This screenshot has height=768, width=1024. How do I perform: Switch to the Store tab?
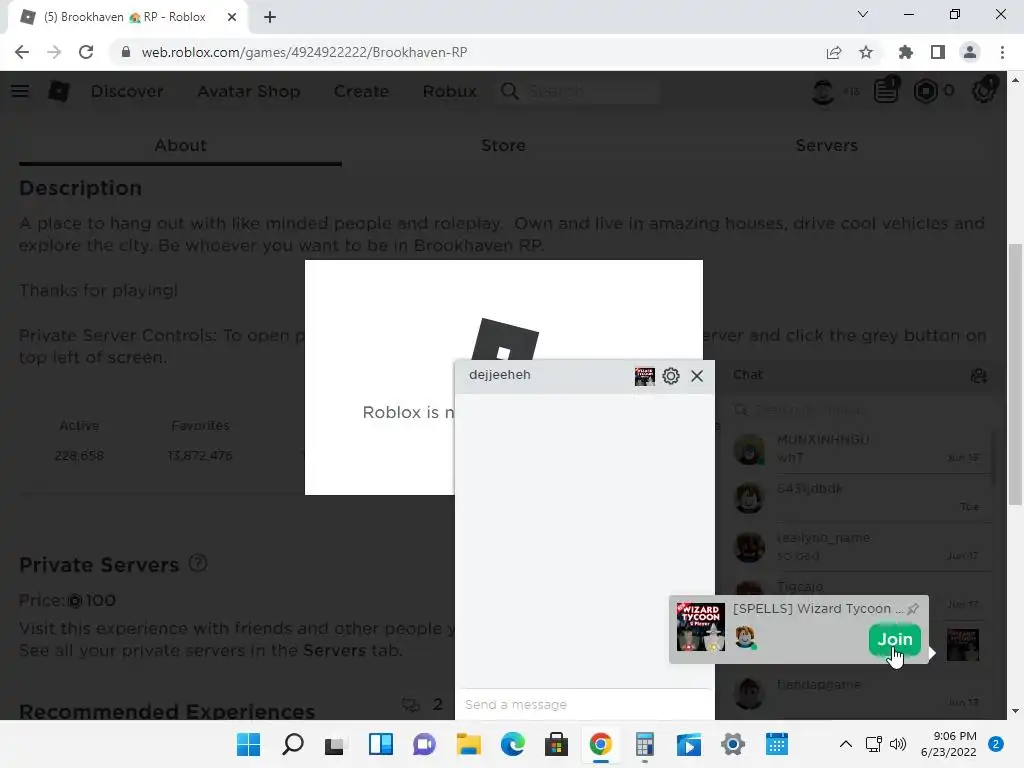tap(503, 145)
